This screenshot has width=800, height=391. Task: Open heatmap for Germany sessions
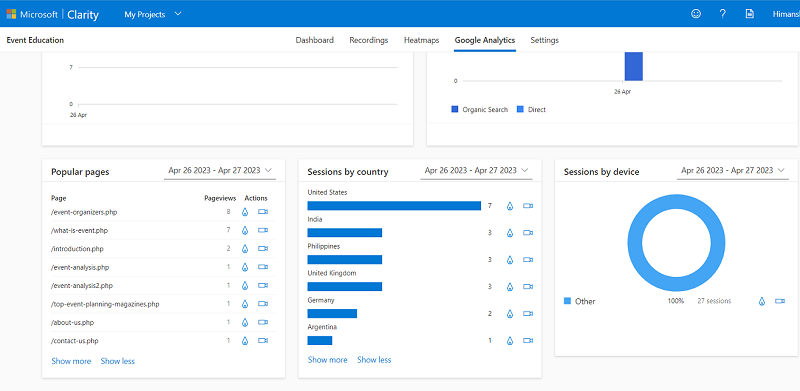pos(510,313)
